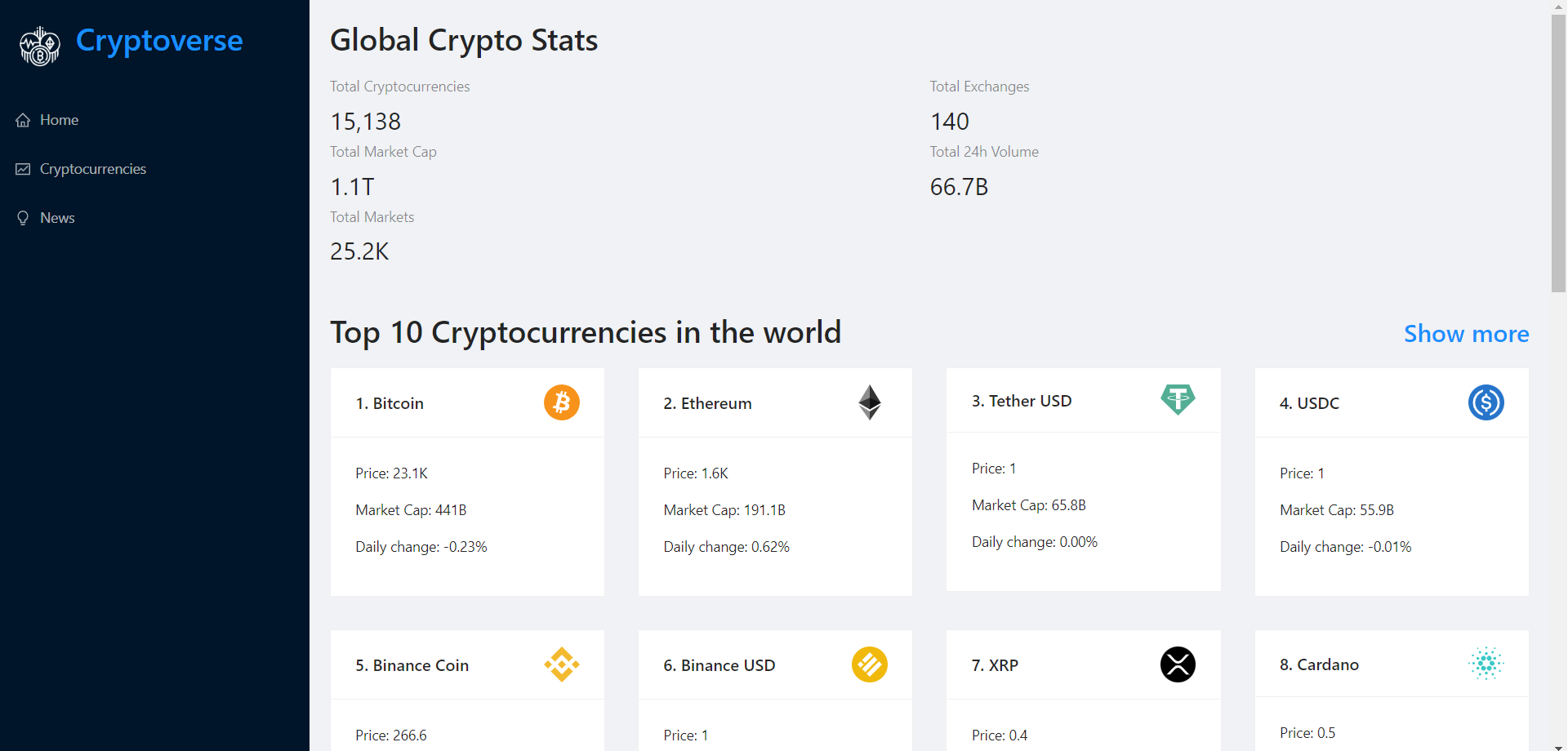Open the Home navigation item

[59, 119]
